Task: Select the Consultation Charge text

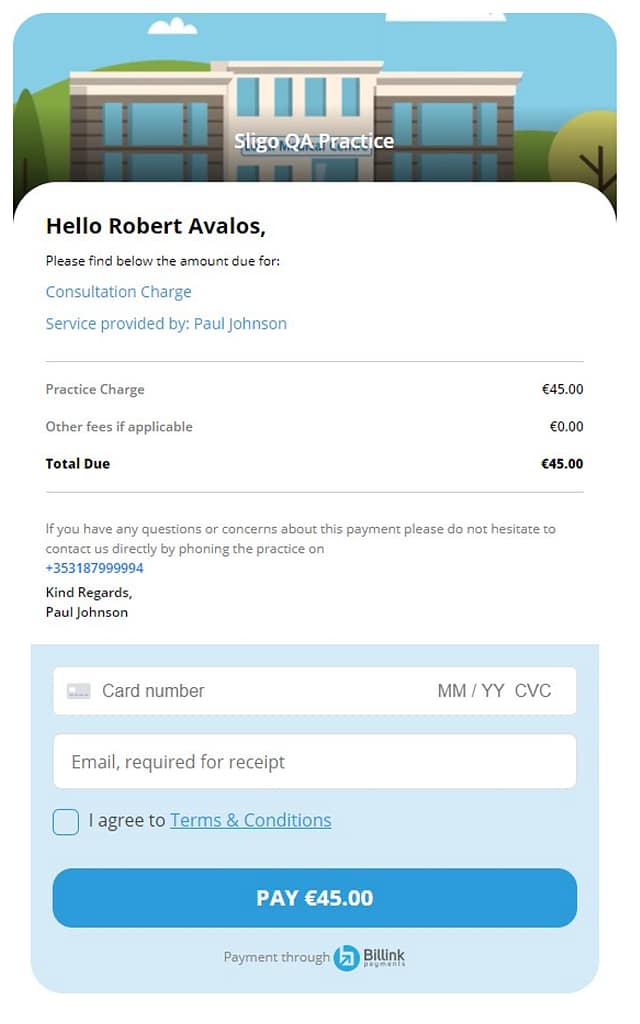Action: pos(118,292)
